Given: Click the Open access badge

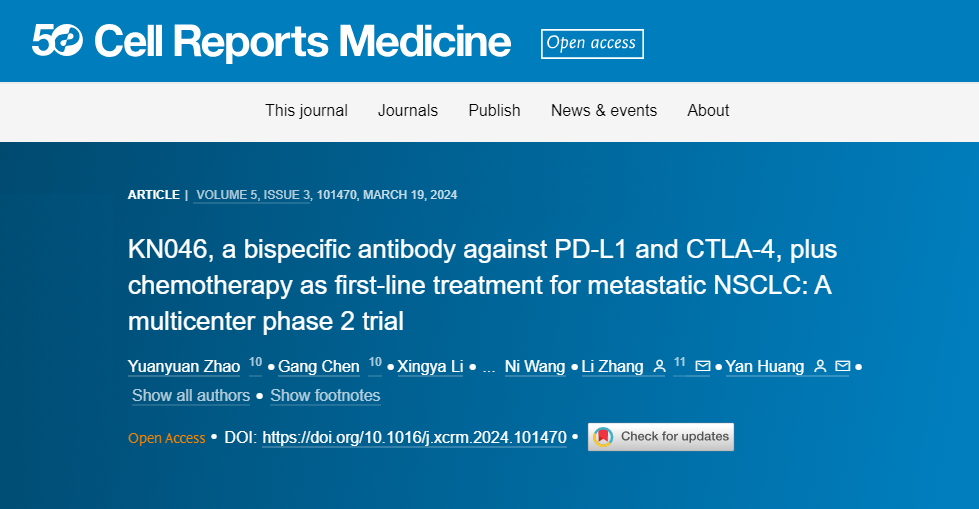Looking at the screenshot, I should 592,43.
